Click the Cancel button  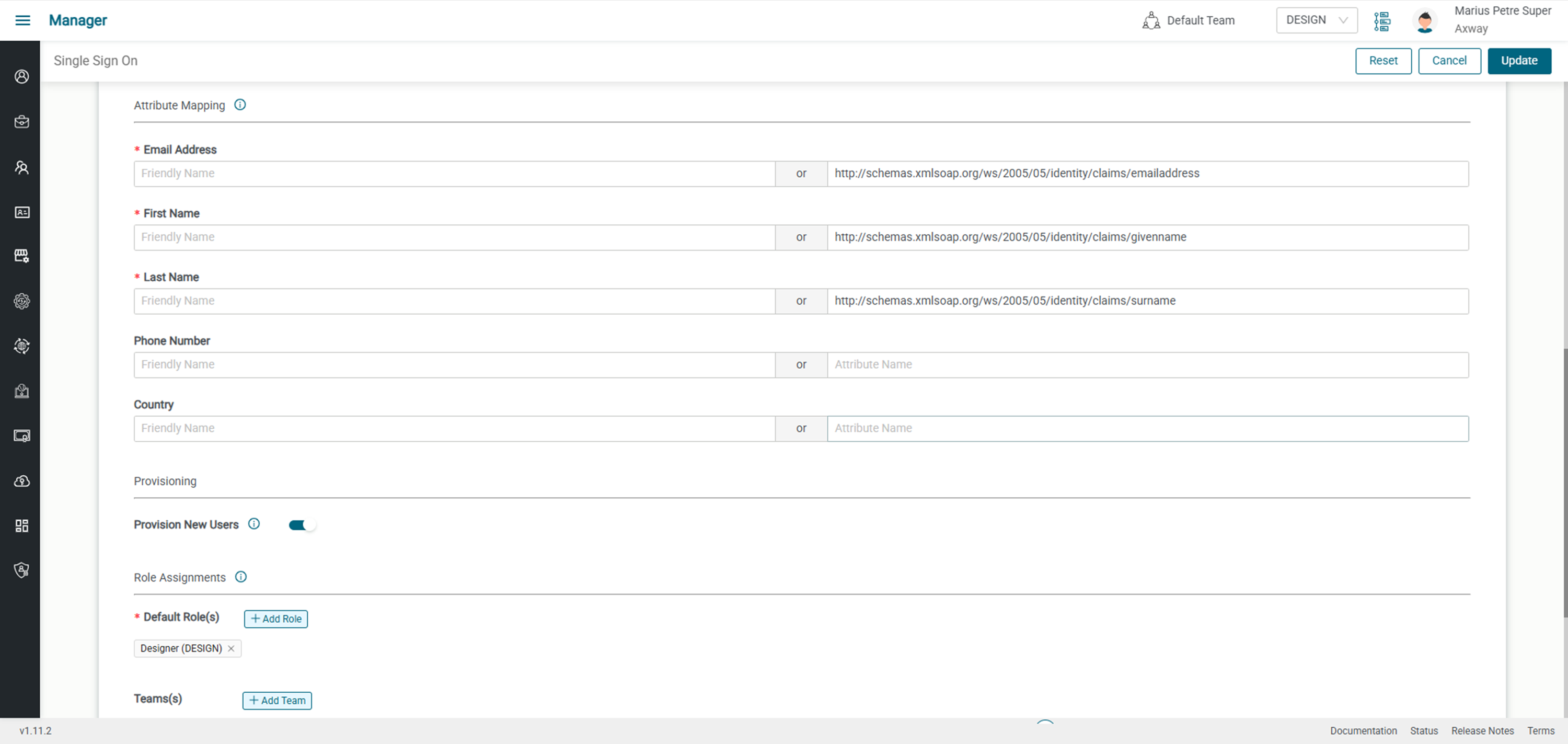(1449, 61)
